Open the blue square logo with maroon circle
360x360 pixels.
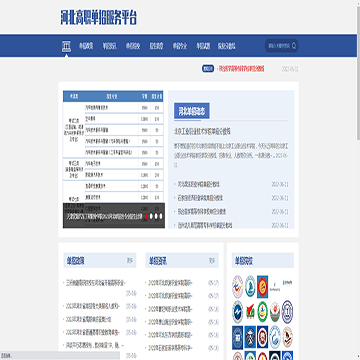click(263, 337)
